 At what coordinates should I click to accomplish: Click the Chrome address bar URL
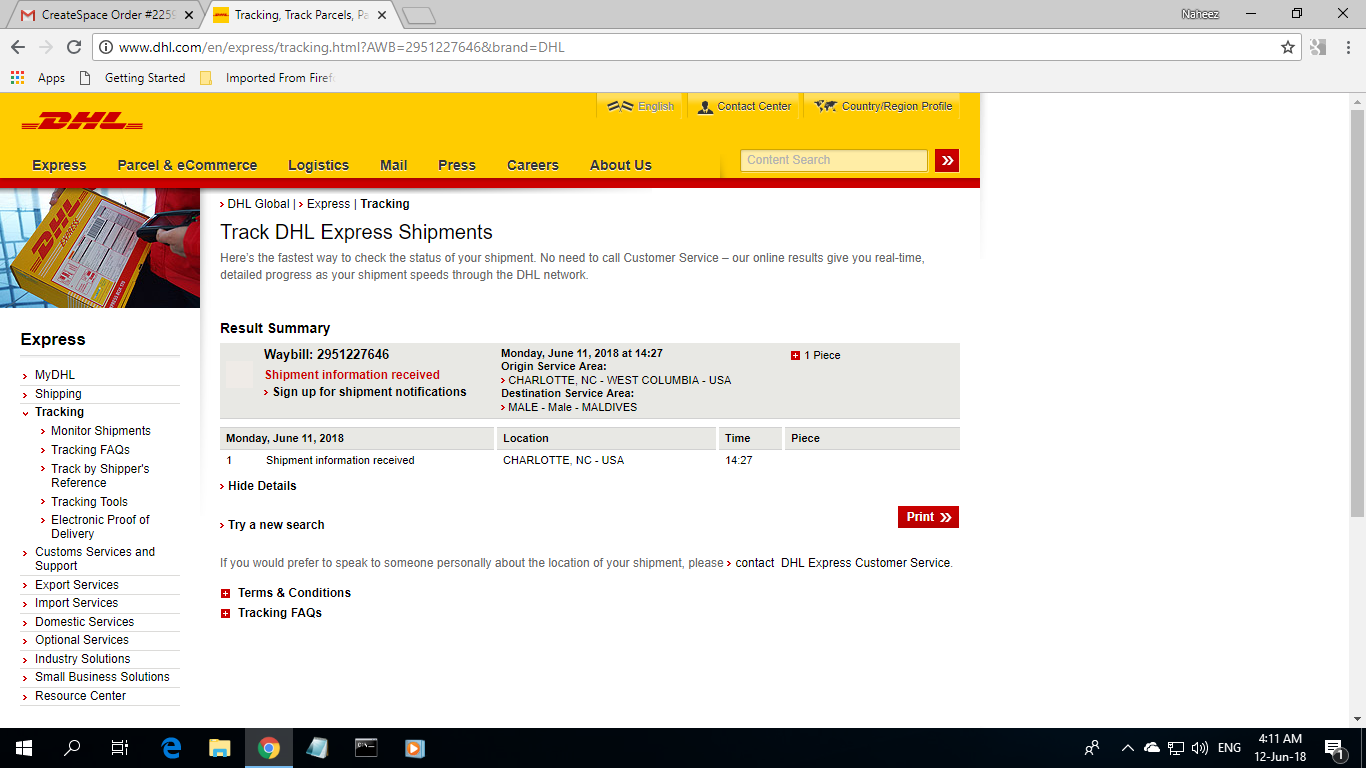click(342, 47)
